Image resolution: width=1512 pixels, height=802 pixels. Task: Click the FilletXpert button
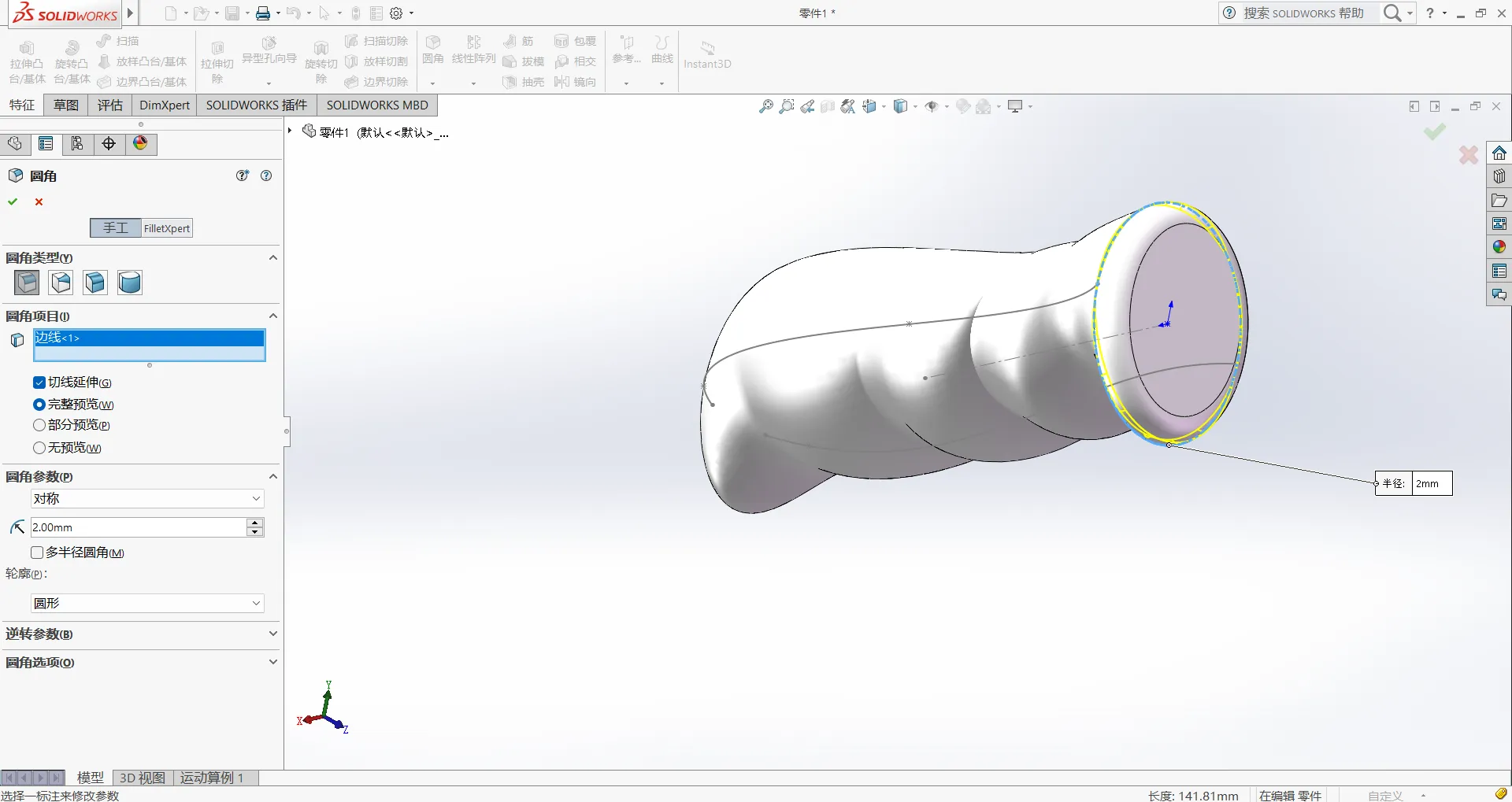coord(167,228)
